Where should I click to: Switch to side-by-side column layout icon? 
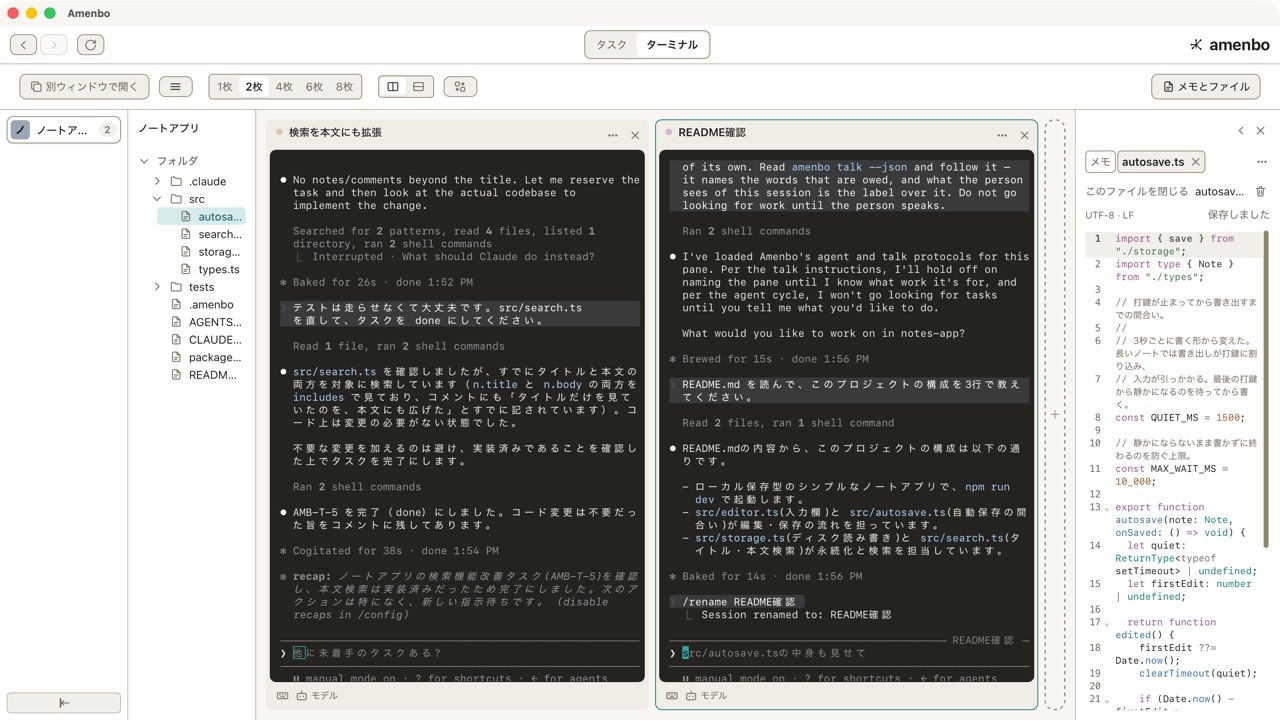[393, 87]
